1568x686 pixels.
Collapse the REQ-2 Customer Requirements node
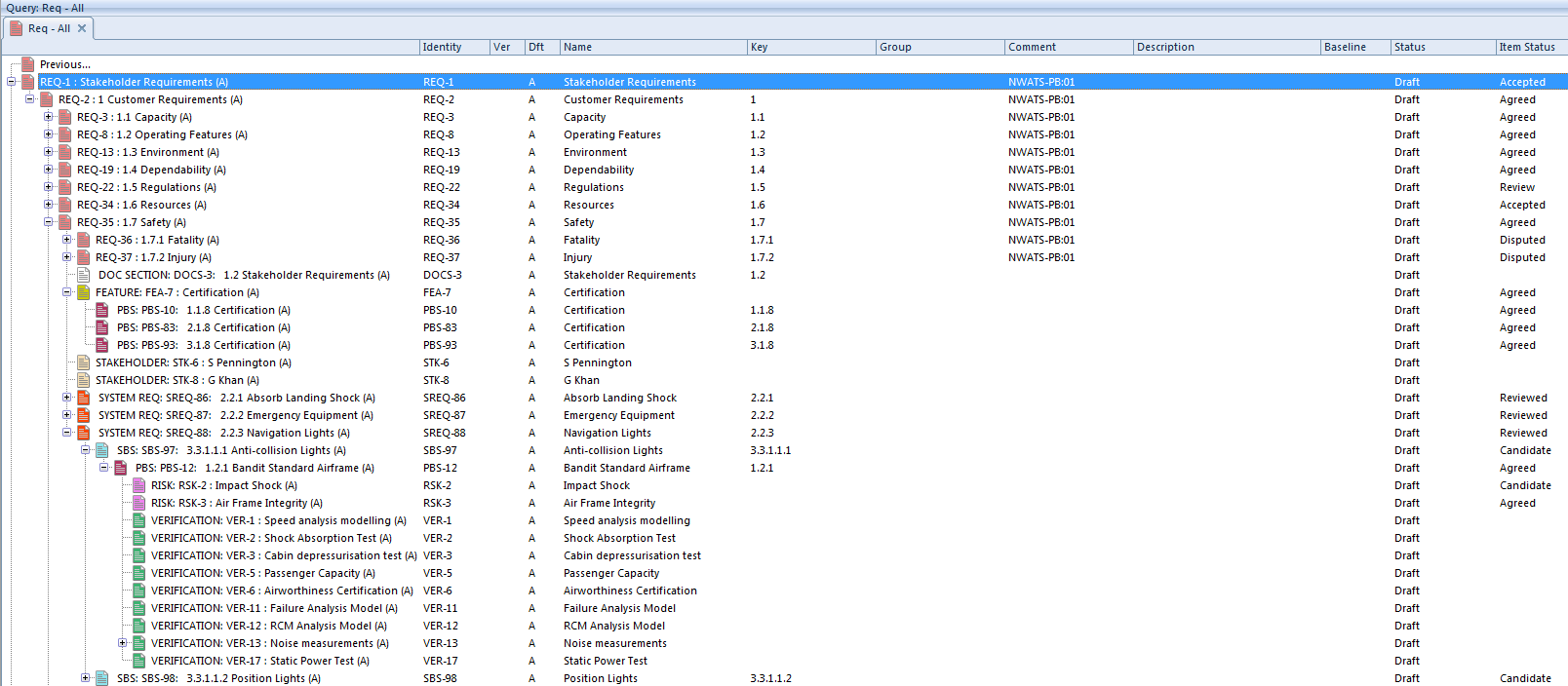29,99
